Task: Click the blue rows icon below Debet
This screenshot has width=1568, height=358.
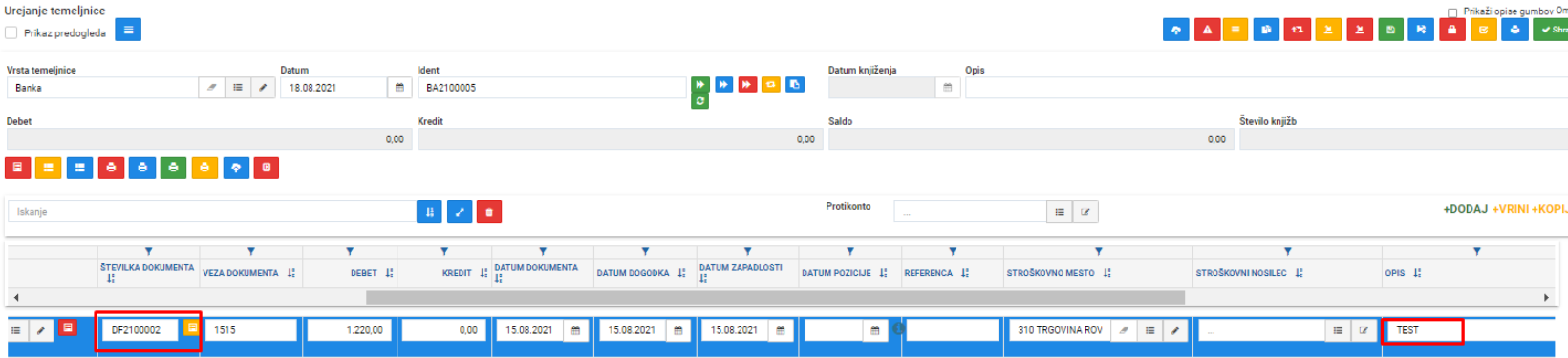Action: [79, 167]
